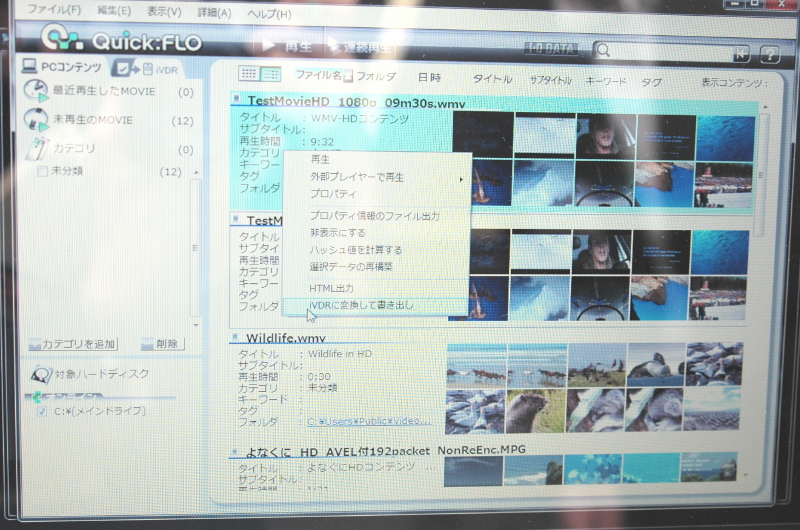The height and width of the screenshot is (530, 800).
Task: Click the ファイル名 sort order indicator icon
Action: (347, 77)
